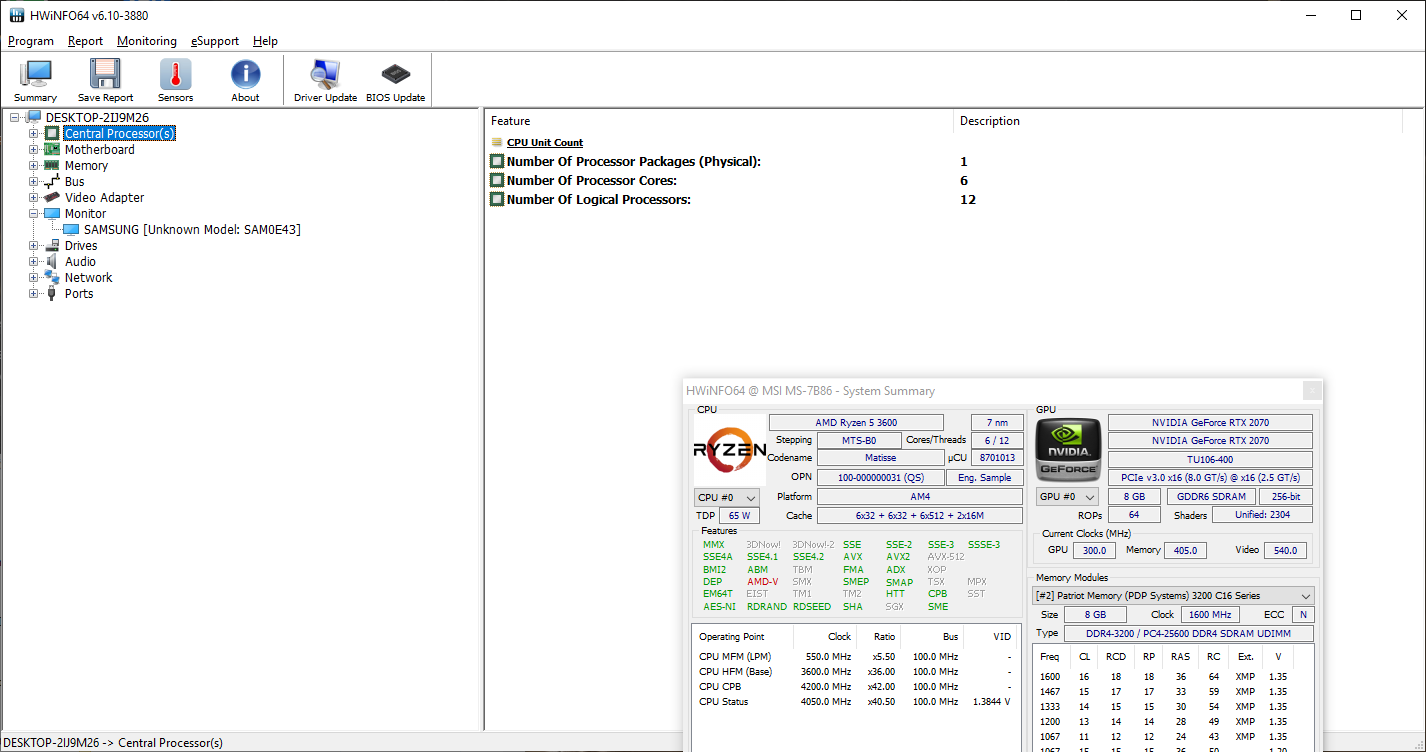Click icon beside Number Of Logical Processors
1426x752 pixels.
[x=497, y=200]
